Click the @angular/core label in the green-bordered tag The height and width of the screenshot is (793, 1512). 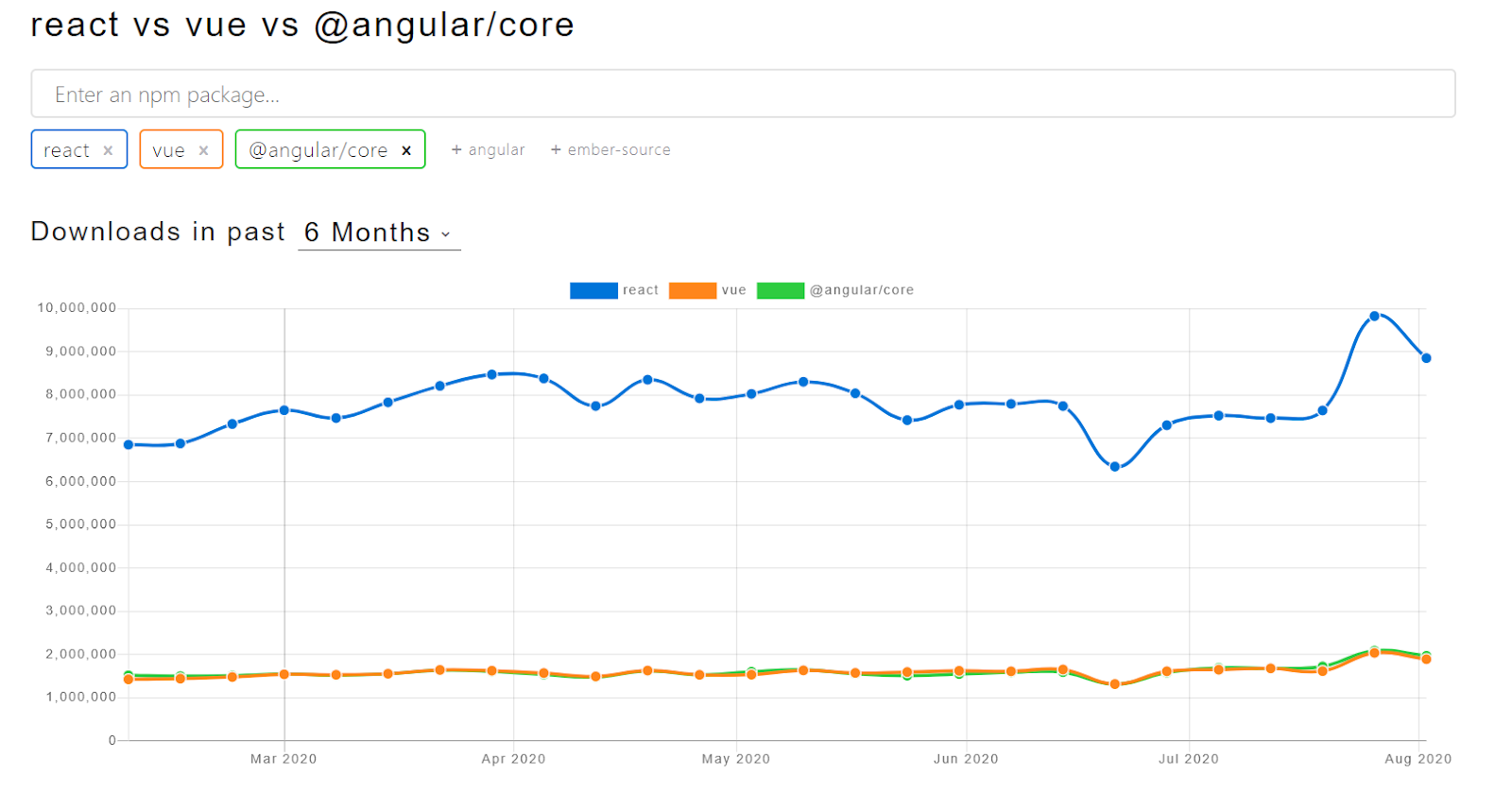tap(318, 150)
